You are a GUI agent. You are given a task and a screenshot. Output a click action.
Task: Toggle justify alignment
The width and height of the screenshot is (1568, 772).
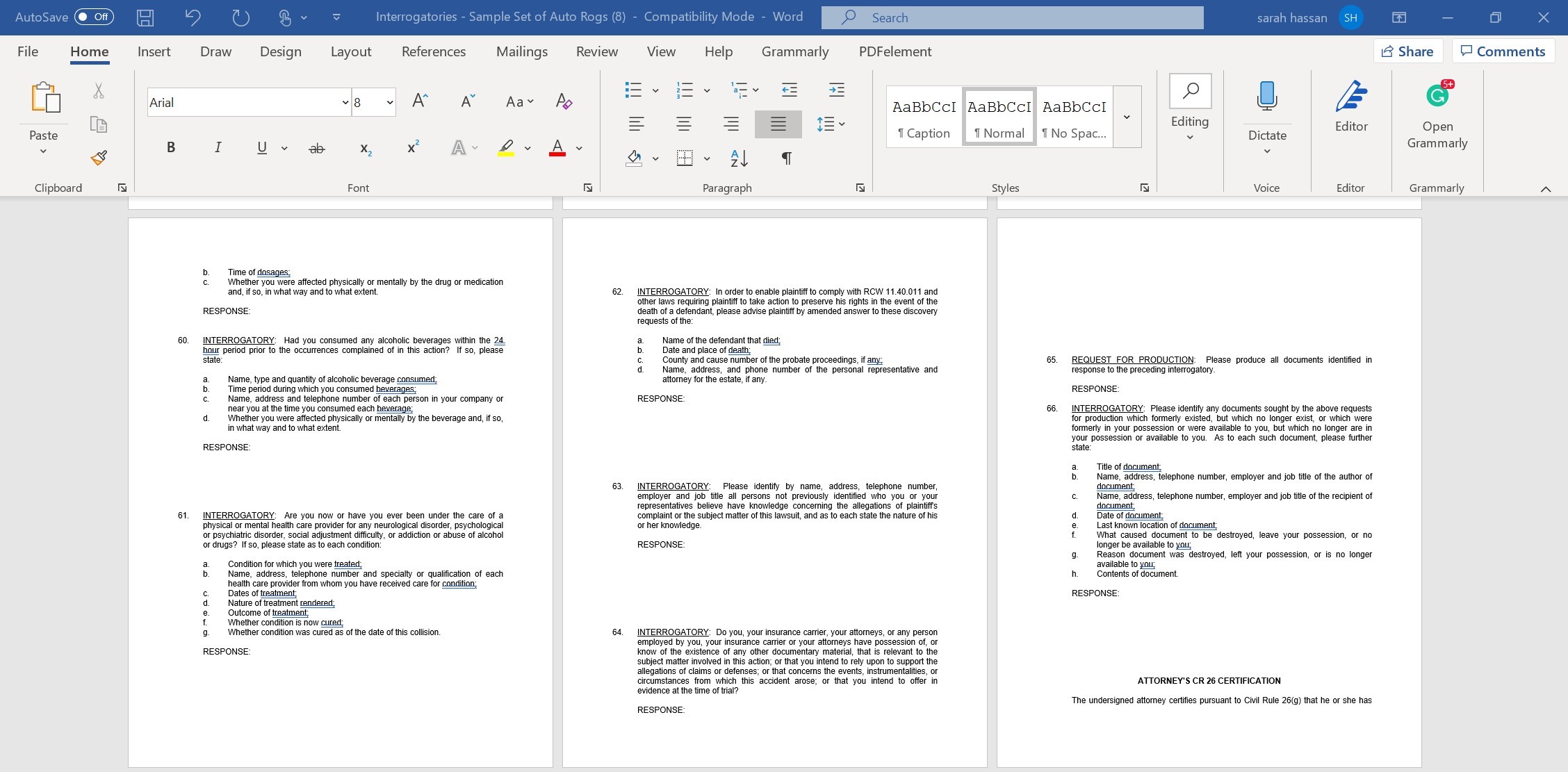pos(777,124)
